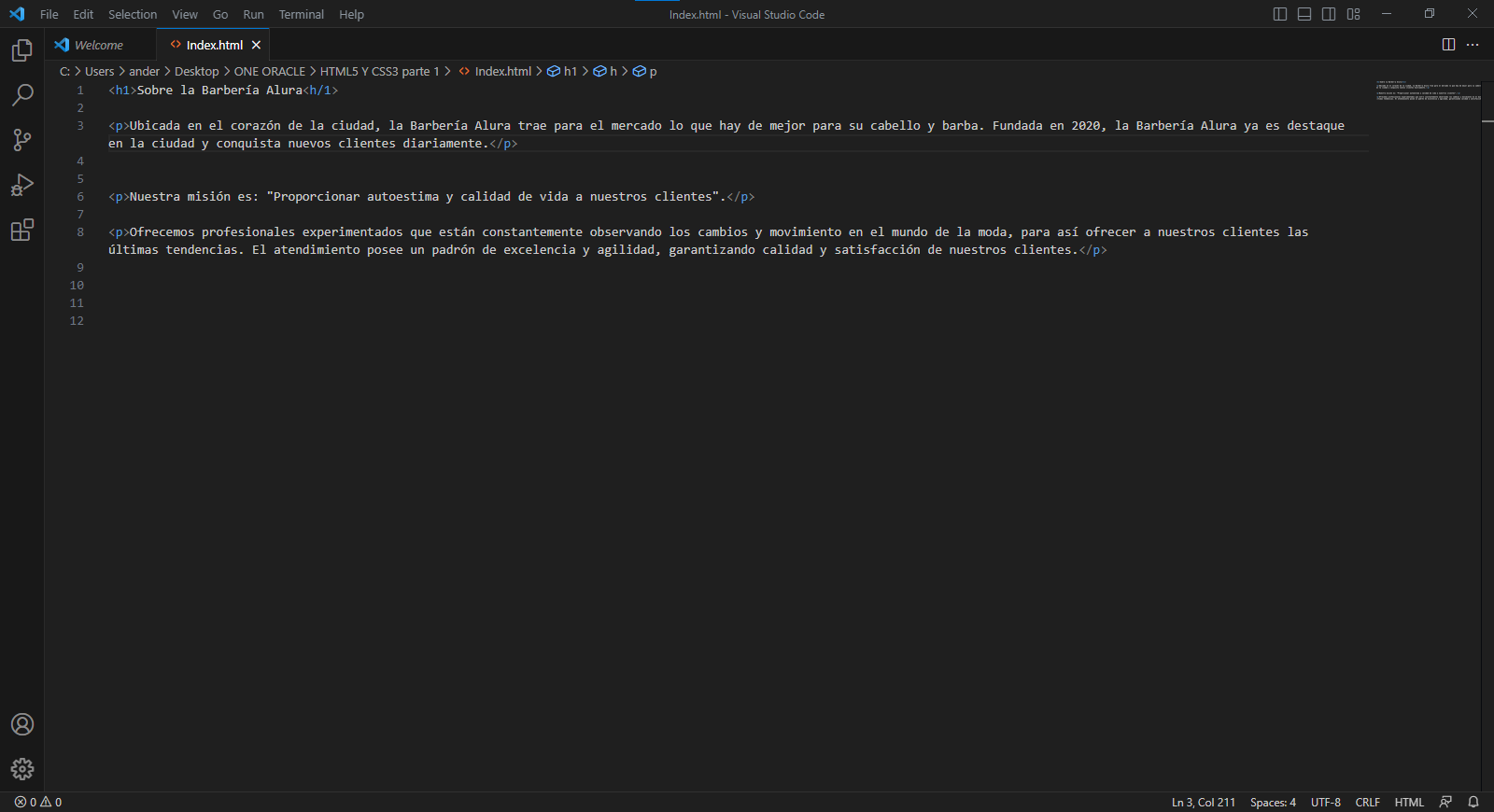Expand the HTML5 Y CSS3 parte 1 breadcrumb
Screen dimensions: 1494x812
[379, 71]
